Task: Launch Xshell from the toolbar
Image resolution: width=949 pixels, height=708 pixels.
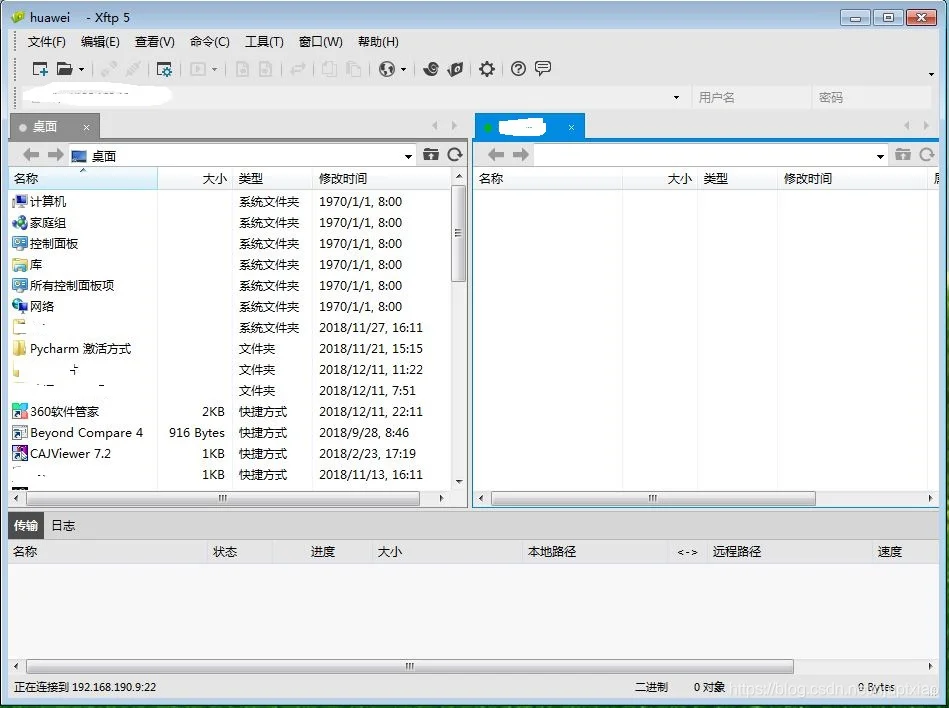Action: pos(430,69)
